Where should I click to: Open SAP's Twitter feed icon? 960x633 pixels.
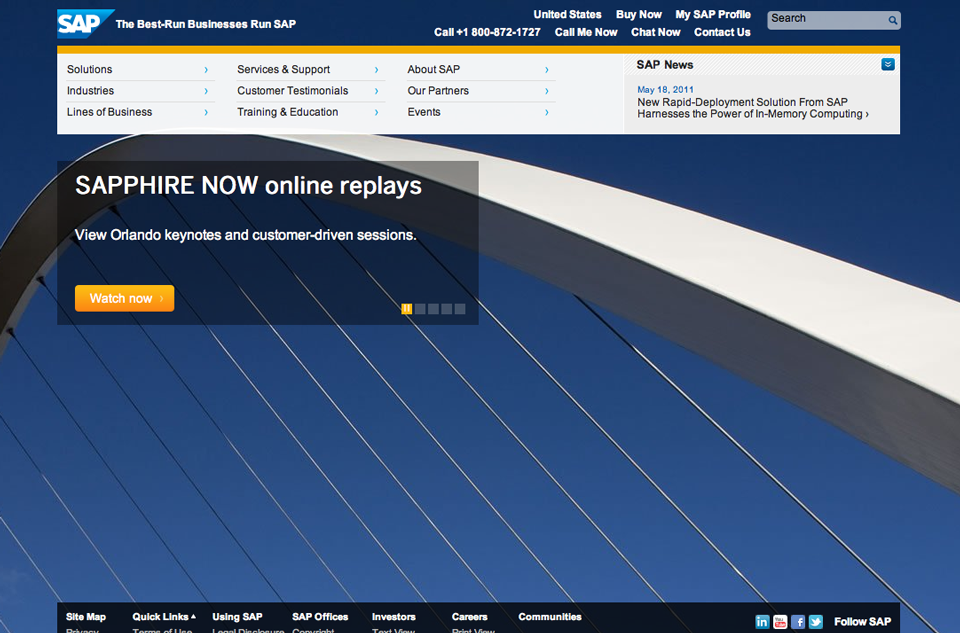(816, 622)
